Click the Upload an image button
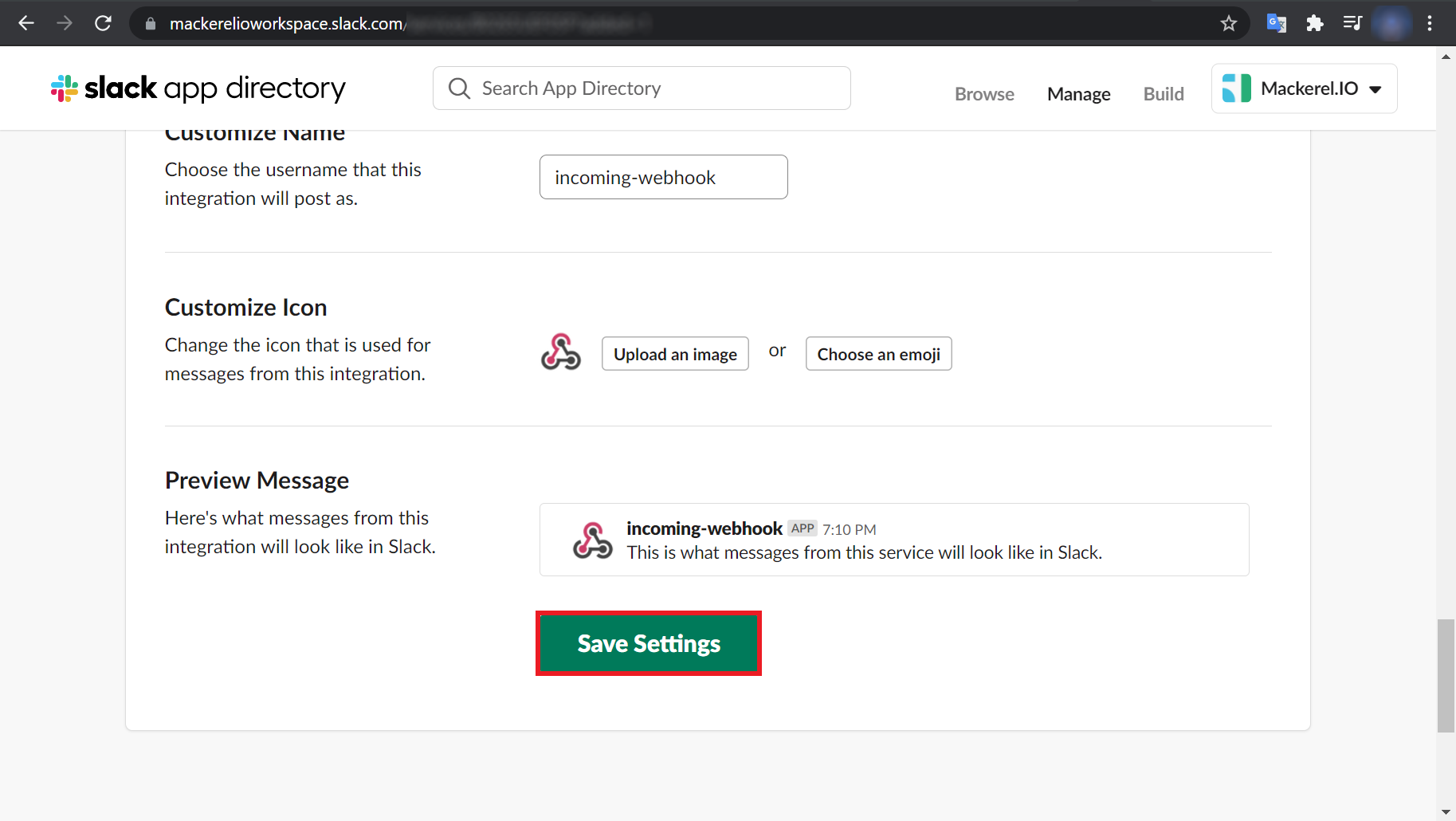The height and width of the screenshot is (821, 1456). click(x=675, y=353)
